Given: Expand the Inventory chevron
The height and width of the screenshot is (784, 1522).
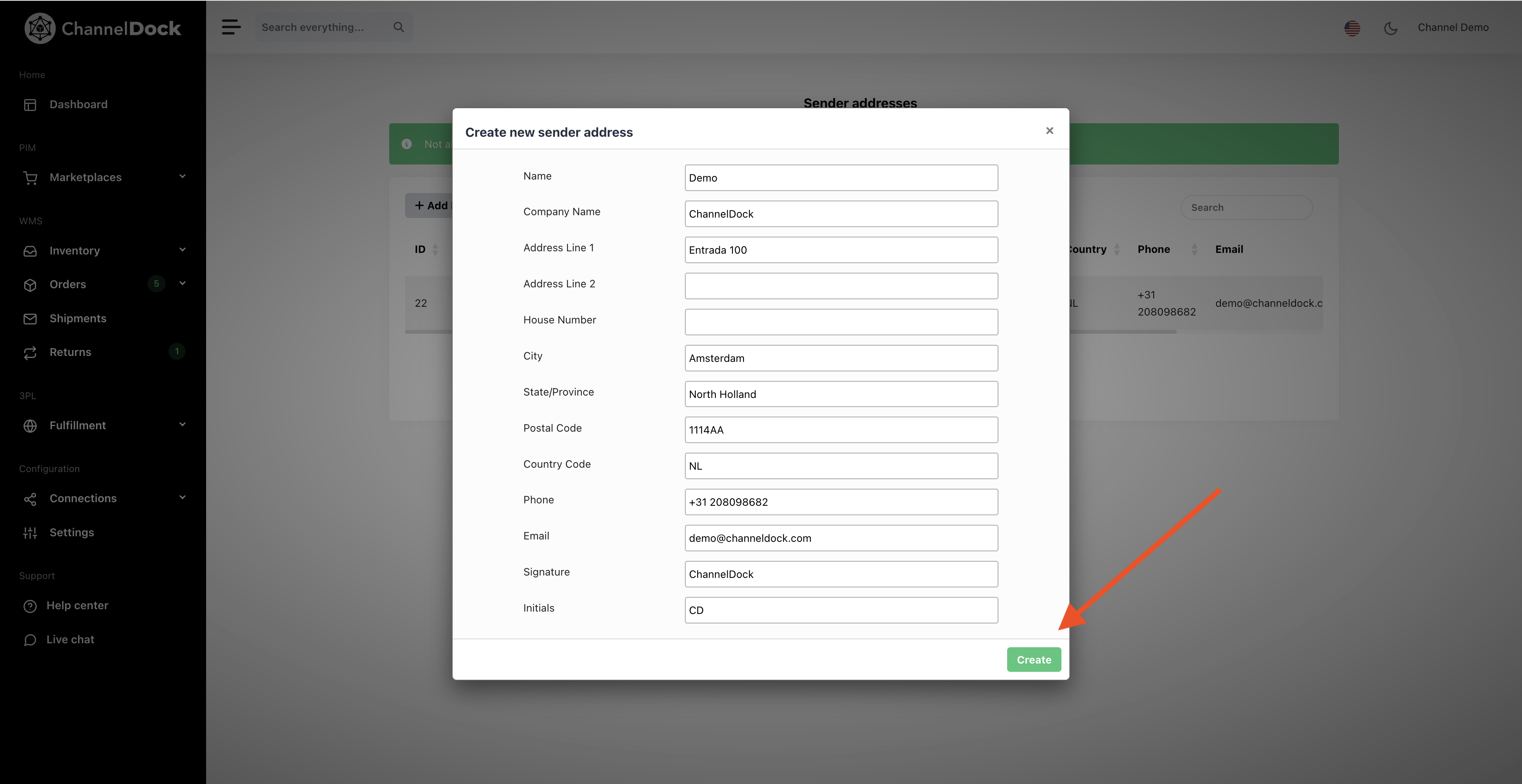Looking at the screenshot, I should pos(183,249).
